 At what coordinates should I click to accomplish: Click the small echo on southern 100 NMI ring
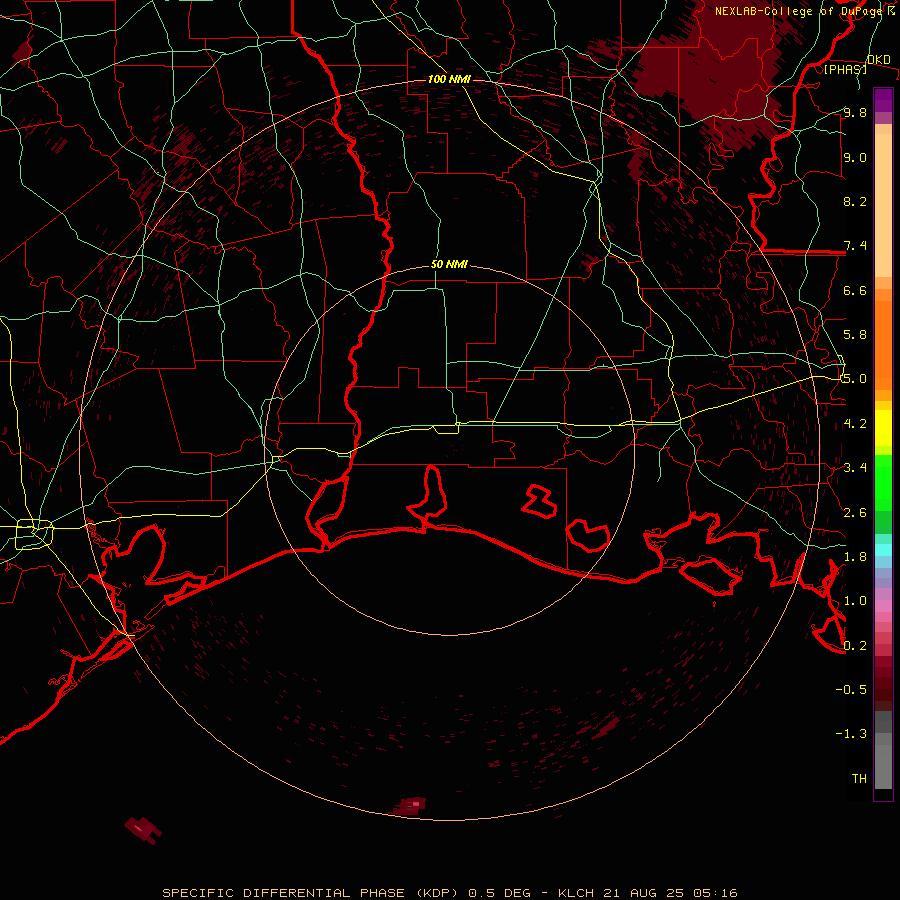410,805
